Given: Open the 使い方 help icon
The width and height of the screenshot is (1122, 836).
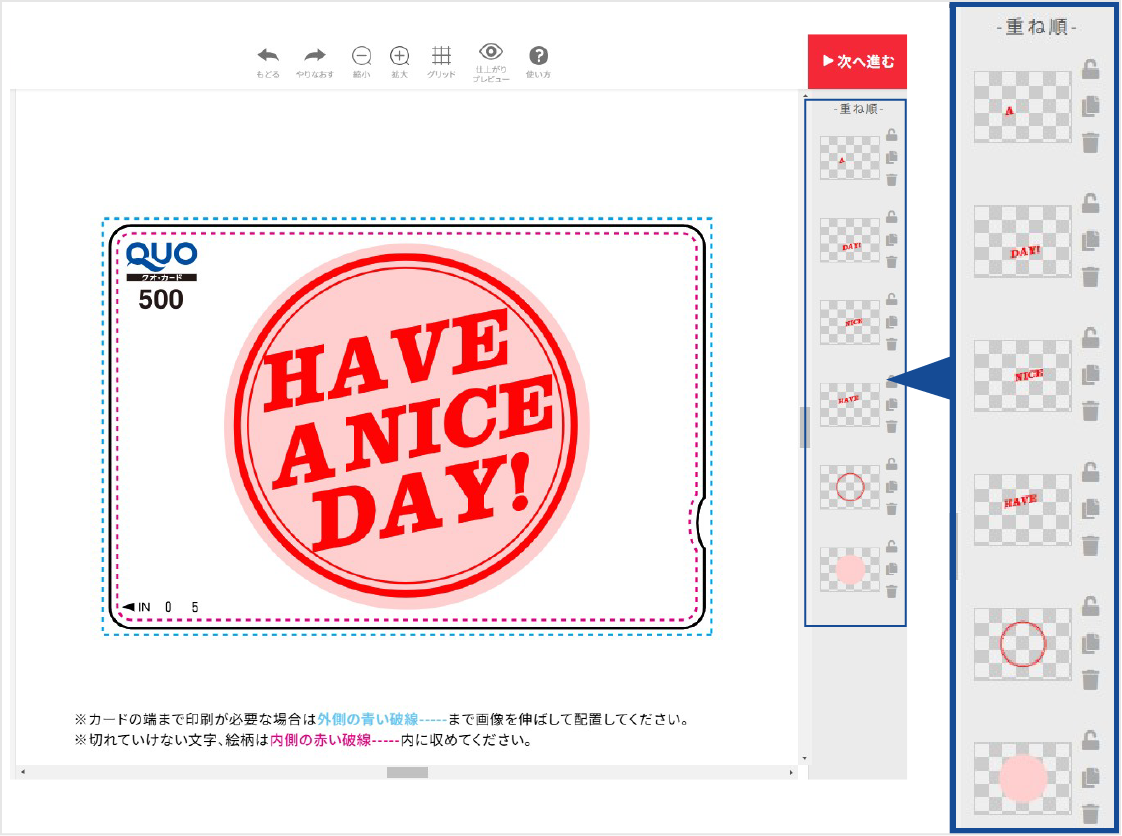Looking at the screenshot, I should 539,56.
